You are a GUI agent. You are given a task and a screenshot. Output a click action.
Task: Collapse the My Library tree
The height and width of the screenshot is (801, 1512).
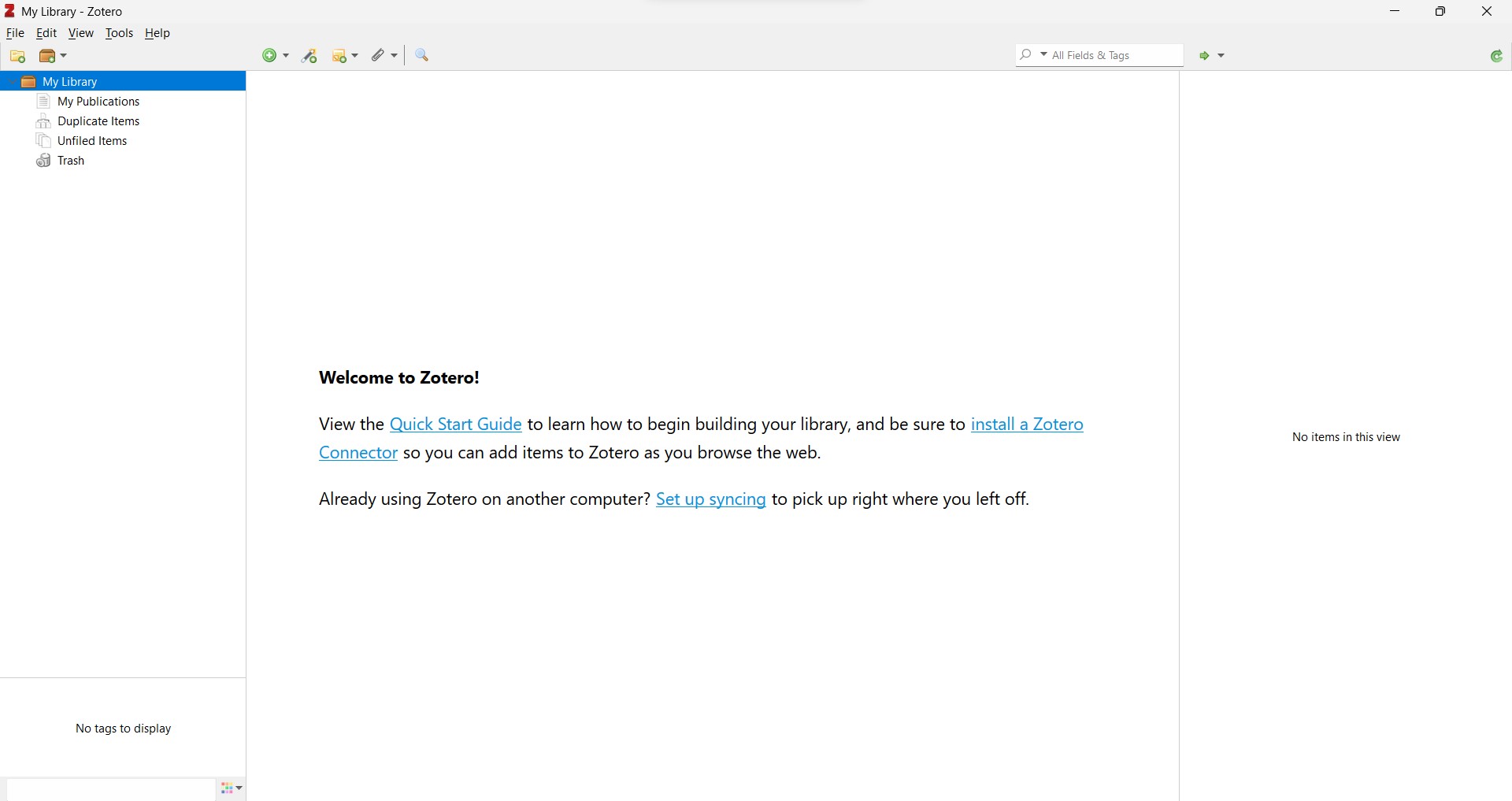click(x=11, y=82)
